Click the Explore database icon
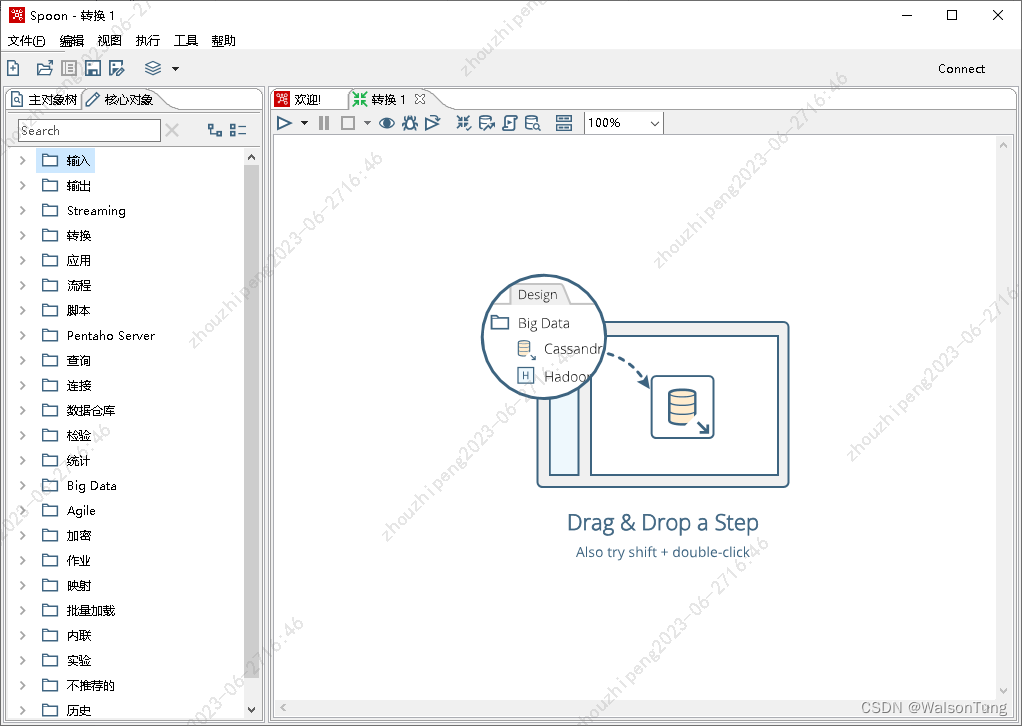 pyautogui.click(x=533, y=123)
